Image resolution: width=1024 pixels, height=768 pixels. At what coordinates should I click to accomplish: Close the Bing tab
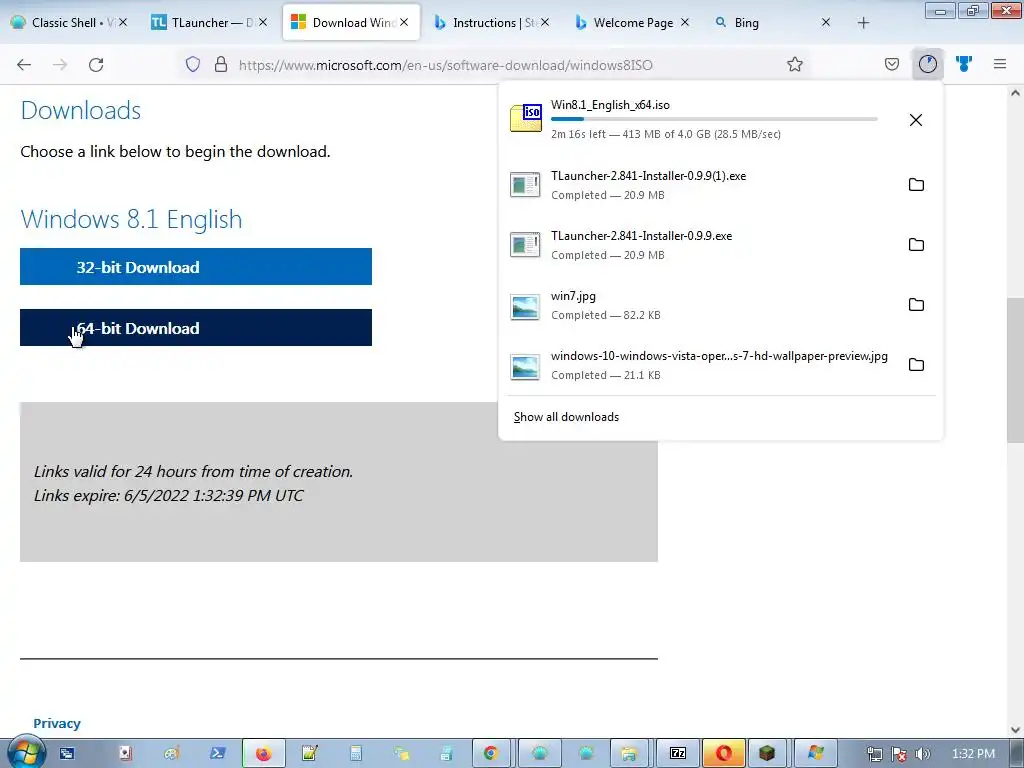tap(825, 22)
